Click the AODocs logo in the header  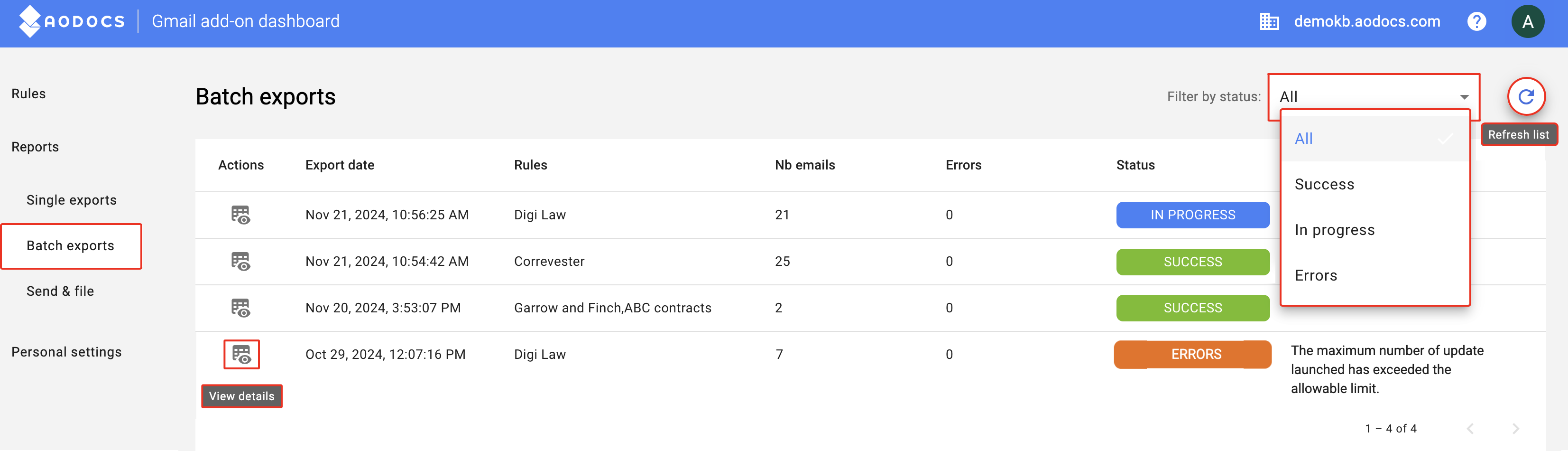(71, 21)
